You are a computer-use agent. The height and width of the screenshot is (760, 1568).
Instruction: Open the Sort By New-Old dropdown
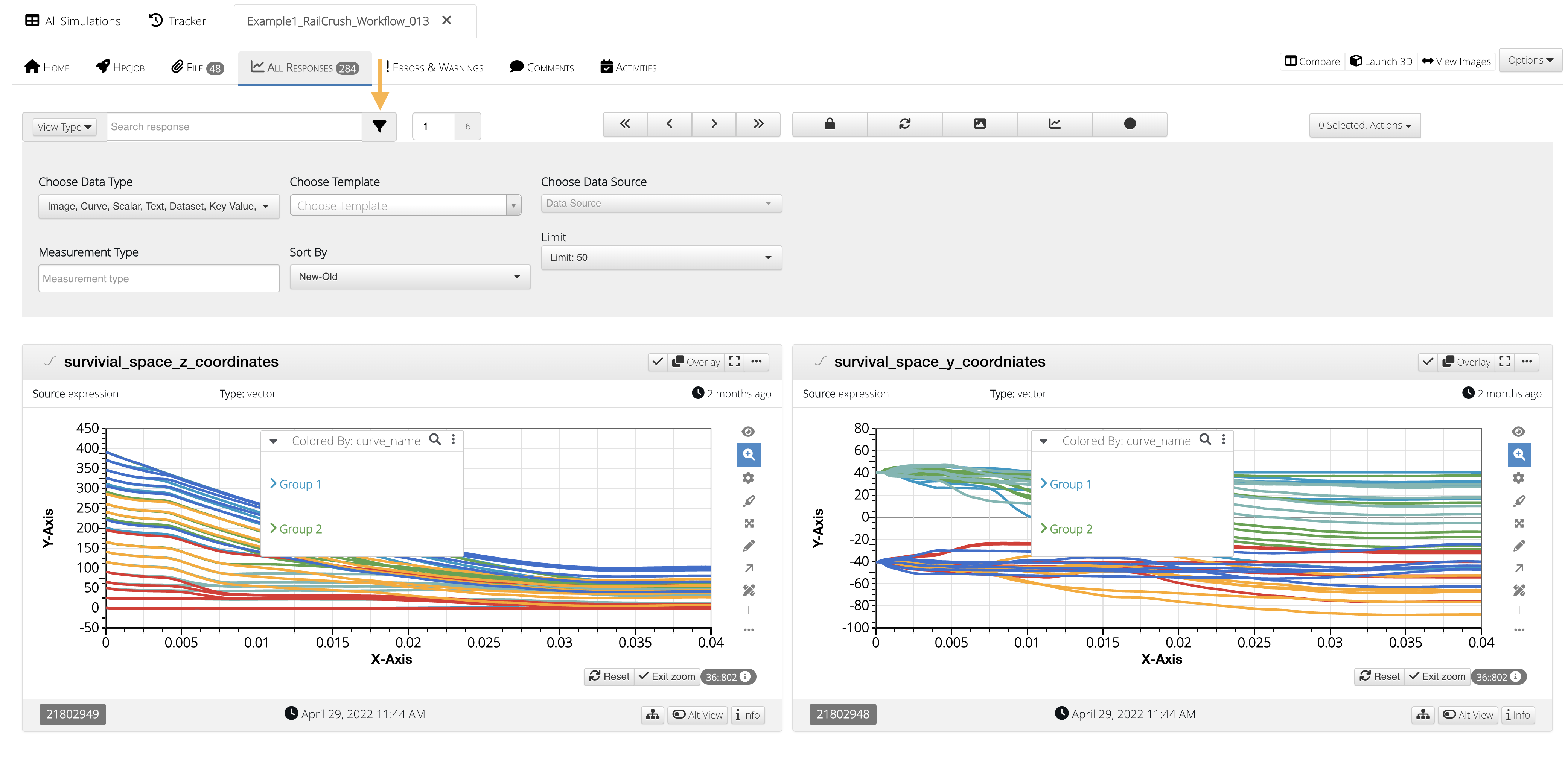(410, 276)
